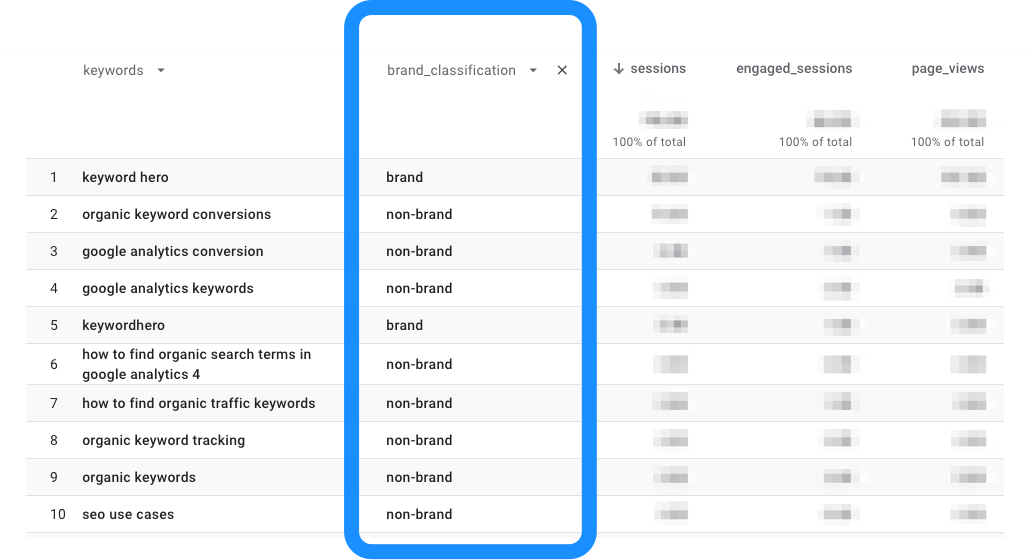Click 'organic keyword conversions' keyword cell
The image size is (1032, 560).
point(176,215)
